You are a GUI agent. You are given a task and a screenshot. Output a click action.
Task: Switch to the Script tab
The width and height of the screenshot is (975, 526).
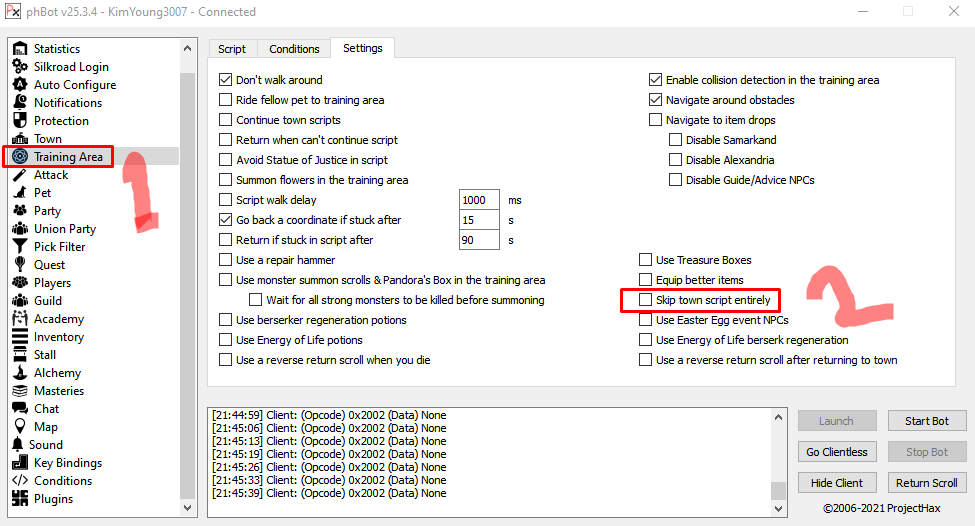pyautogui.click(x=232, y=49)
